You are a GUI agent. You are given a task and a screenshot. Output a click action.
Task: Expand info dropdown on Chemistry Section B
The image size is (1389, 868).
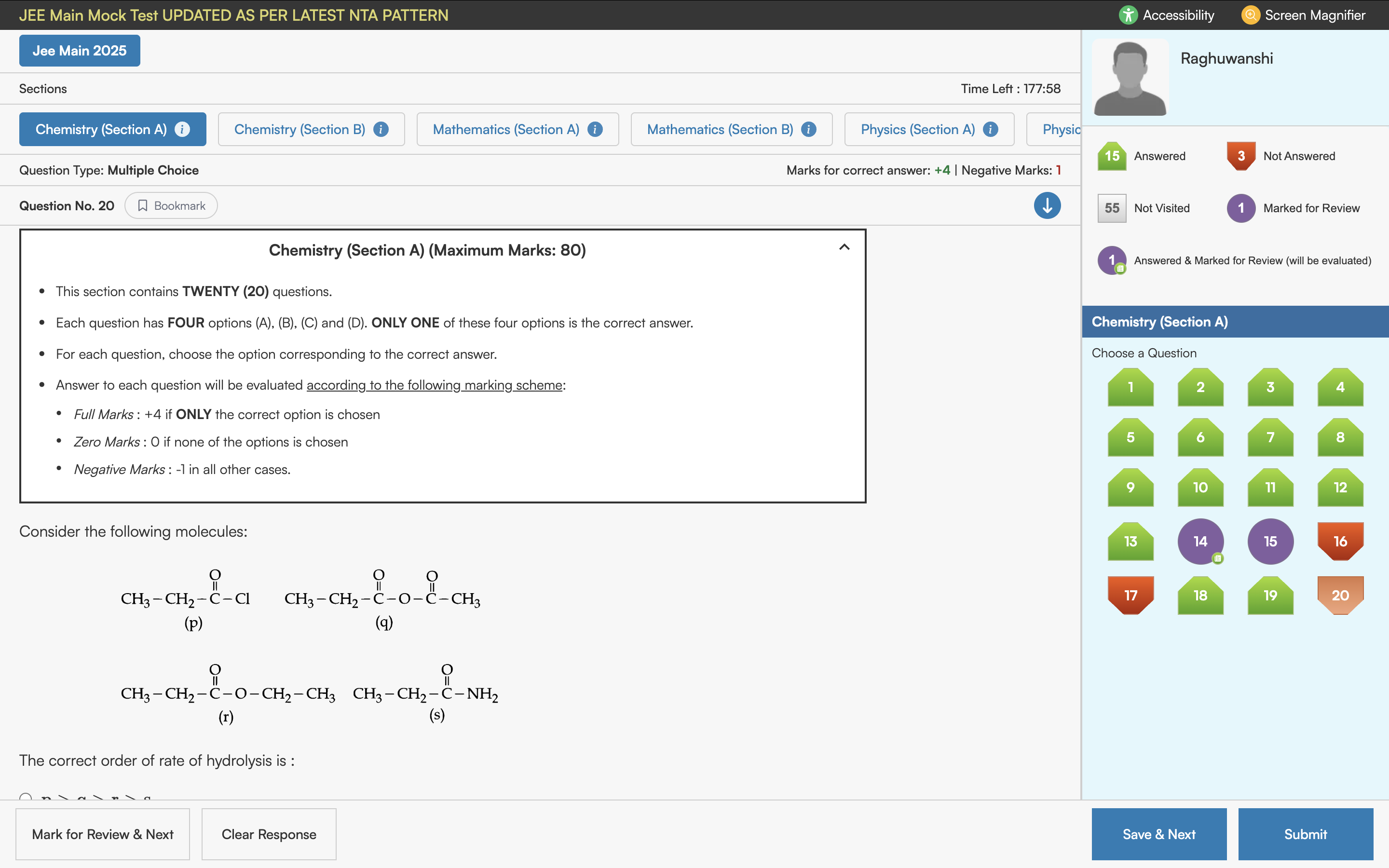click(381, 129)
